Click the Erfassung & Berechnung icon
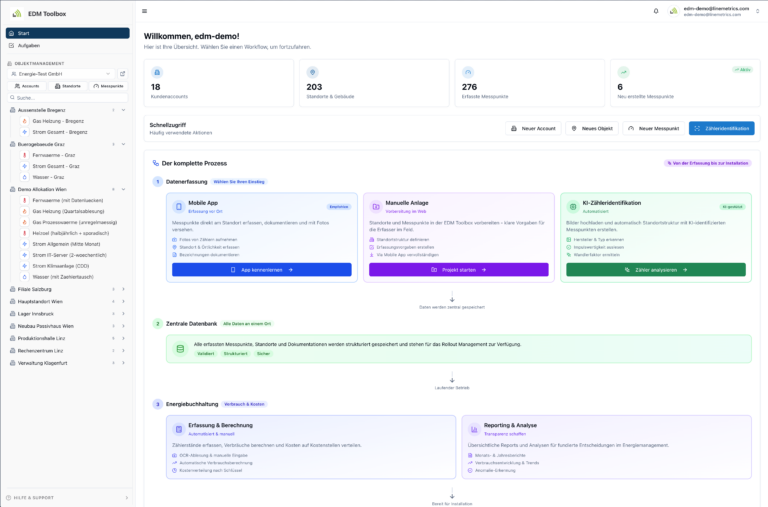Image resolution: width=768 pixels, height=507 pixels. point(179,429)
